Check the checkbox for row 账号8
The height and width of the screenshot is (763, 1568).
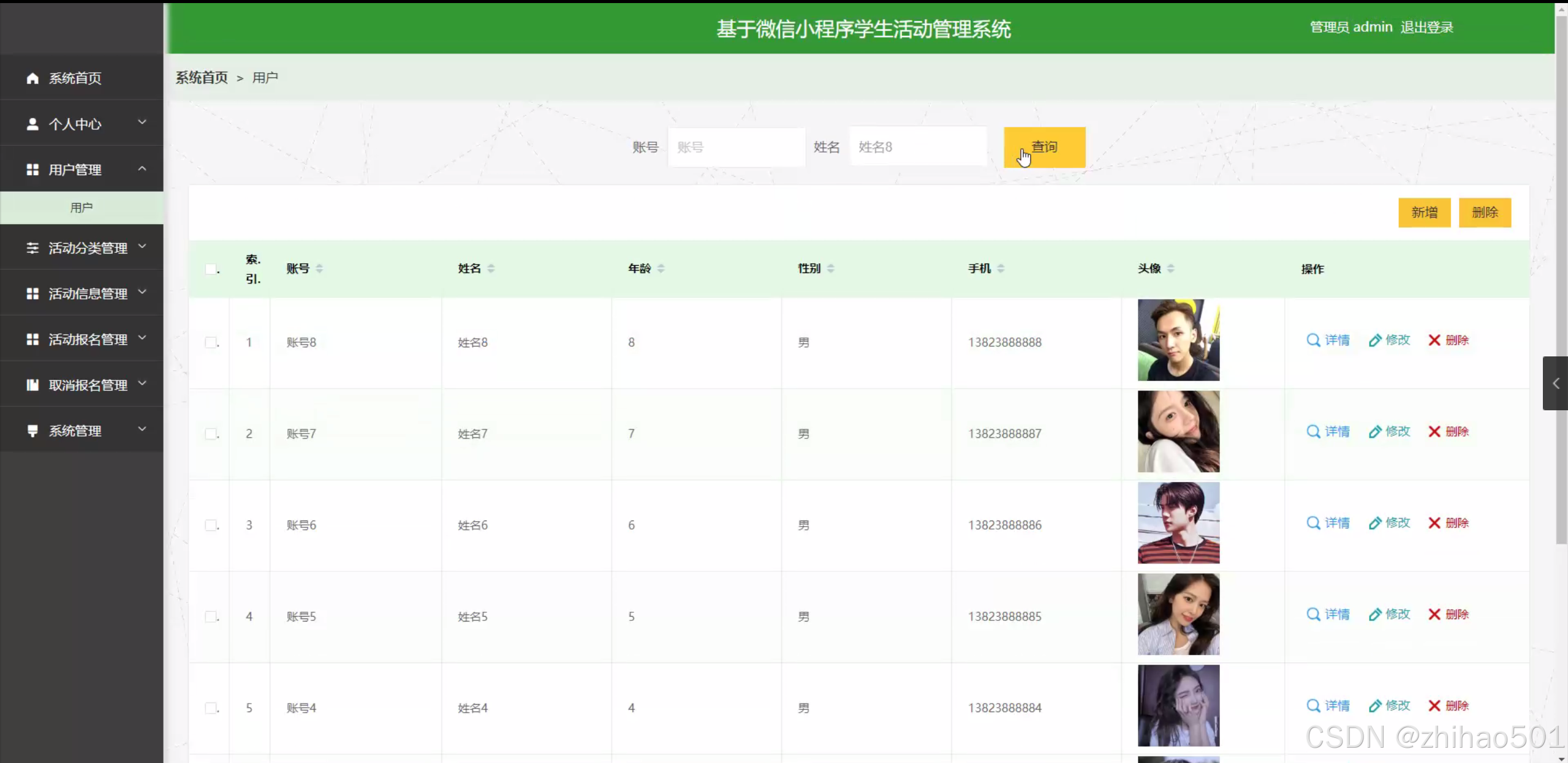tap(211, 342)
